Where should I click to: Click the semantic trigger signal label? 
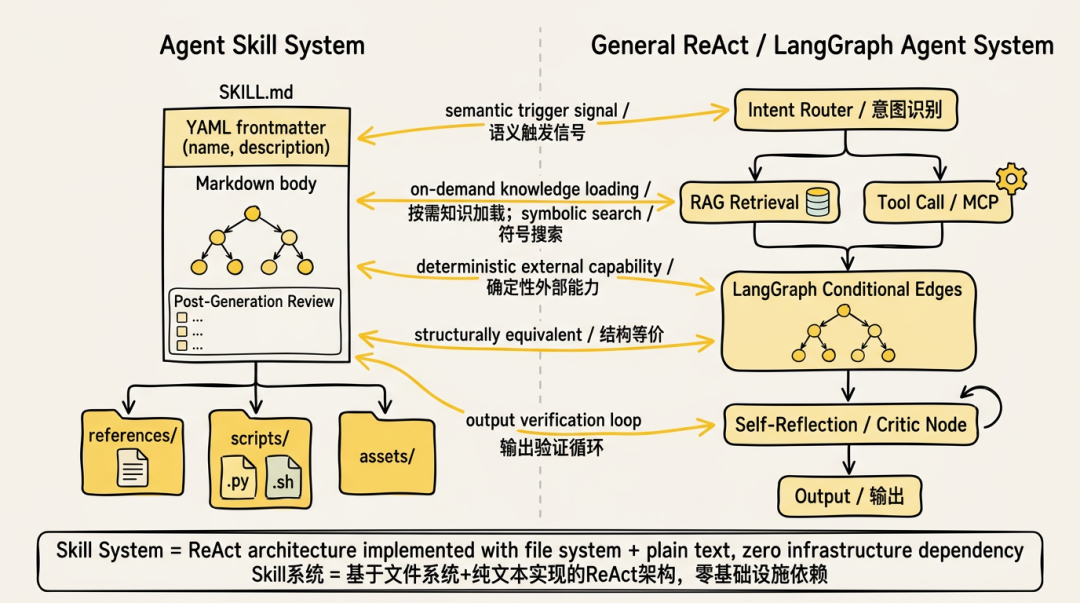pyautogui.click(x=537, y=111)
